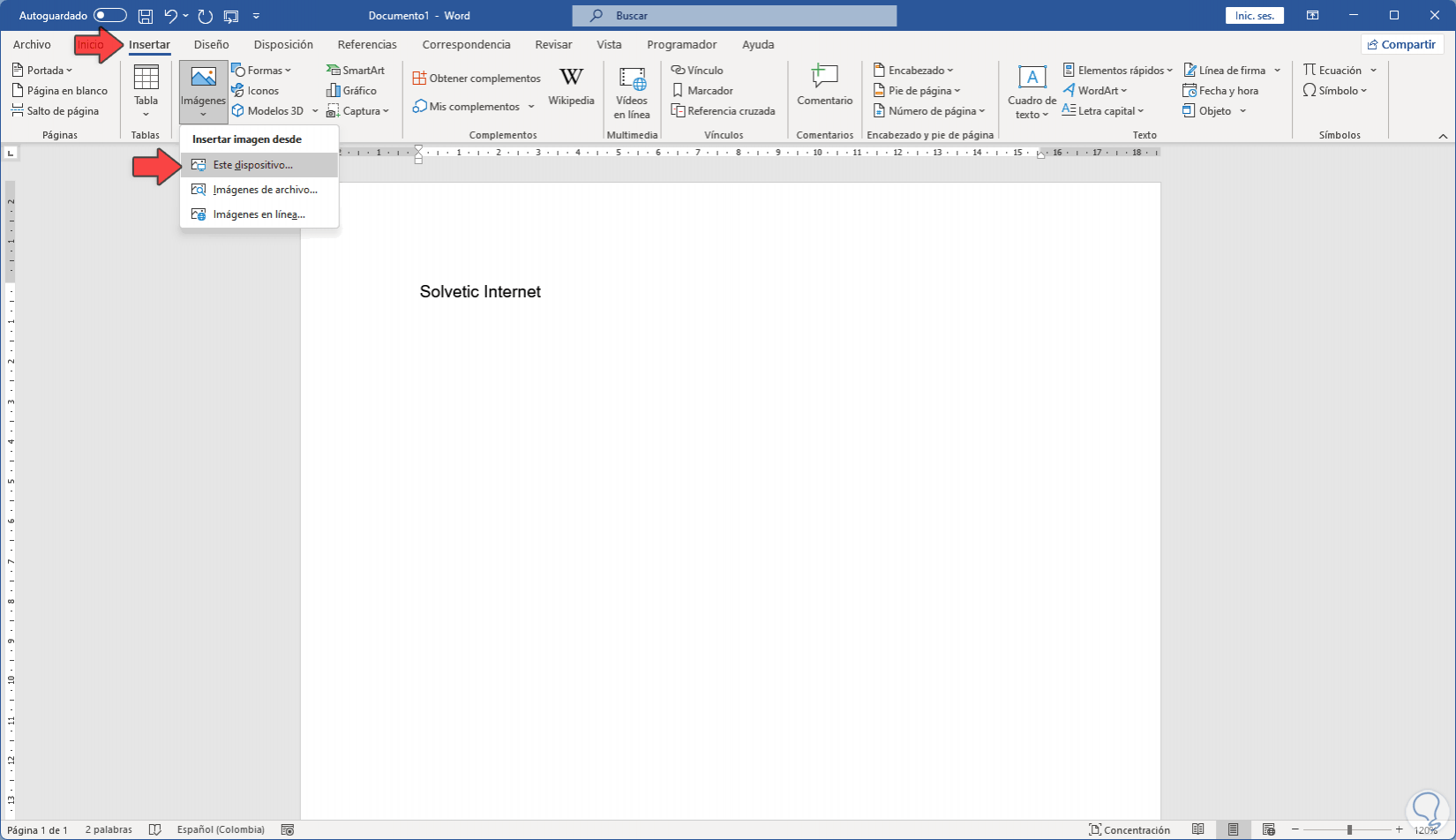Insert a SmartArt graphic

[x=356, y=71]
